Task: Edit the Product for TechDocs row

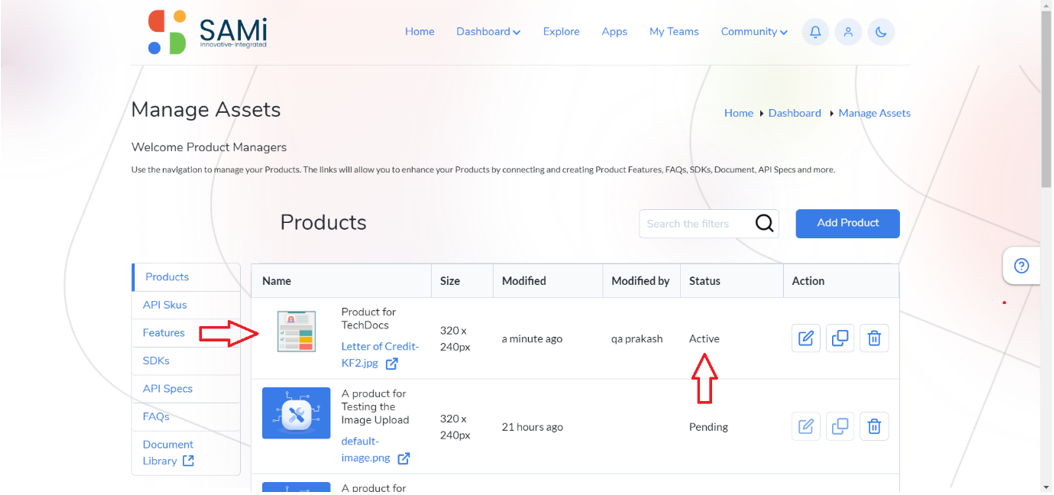Action: (x=806, y=338)
